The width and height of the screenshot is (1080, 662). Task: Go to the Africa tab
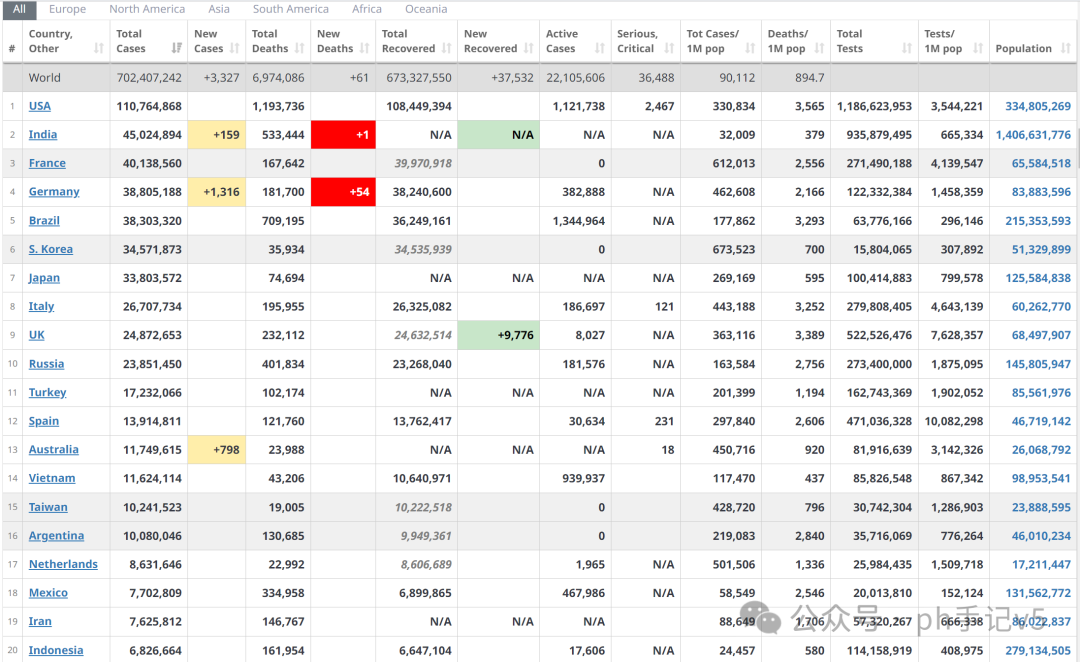(367, 9)
